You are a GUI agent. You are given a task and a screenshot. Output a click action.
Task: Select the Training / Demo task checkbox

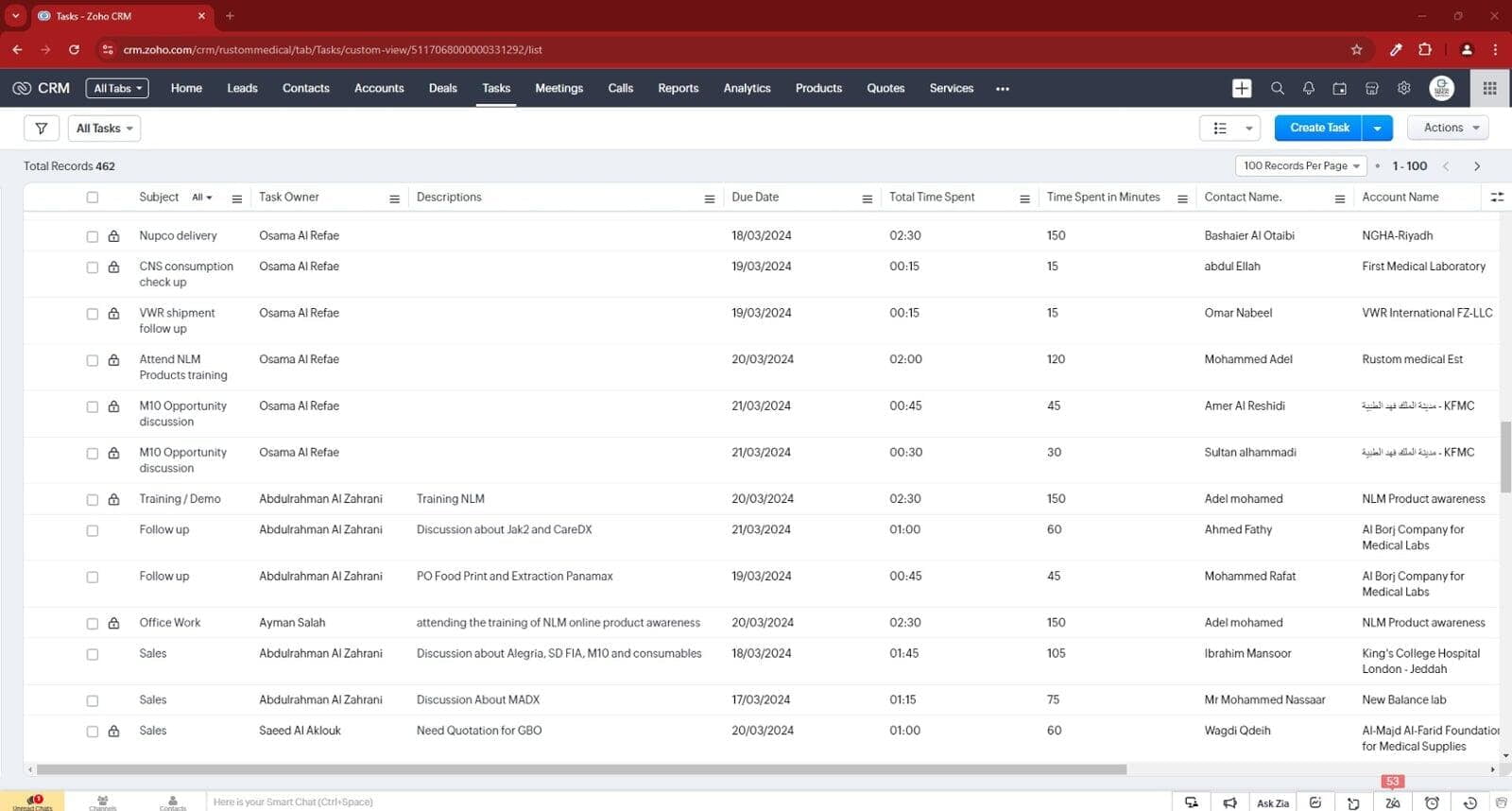tap(92, 500)
